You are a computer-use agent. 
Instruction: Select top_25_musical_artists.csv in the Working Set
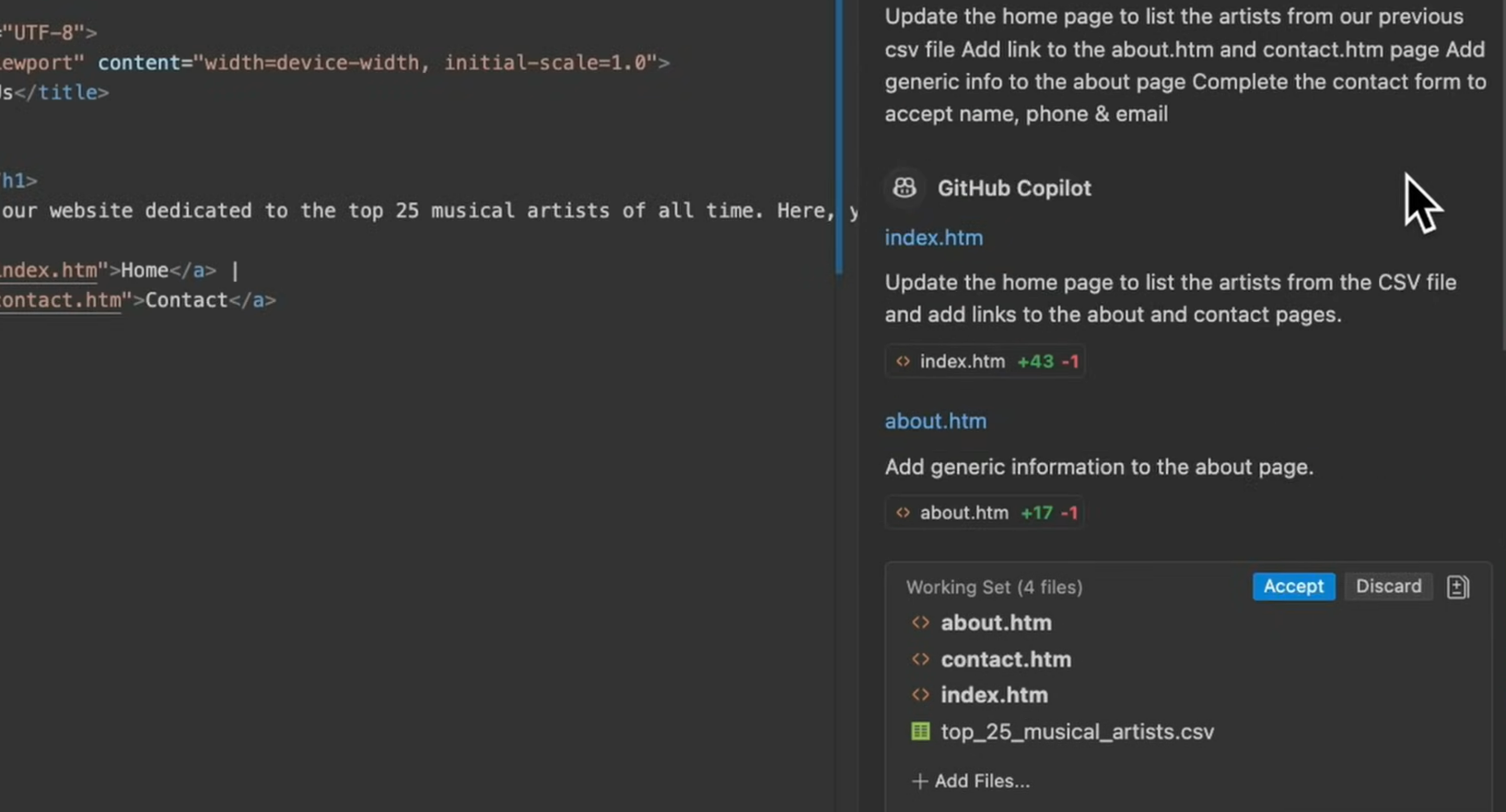[1077, 732]
